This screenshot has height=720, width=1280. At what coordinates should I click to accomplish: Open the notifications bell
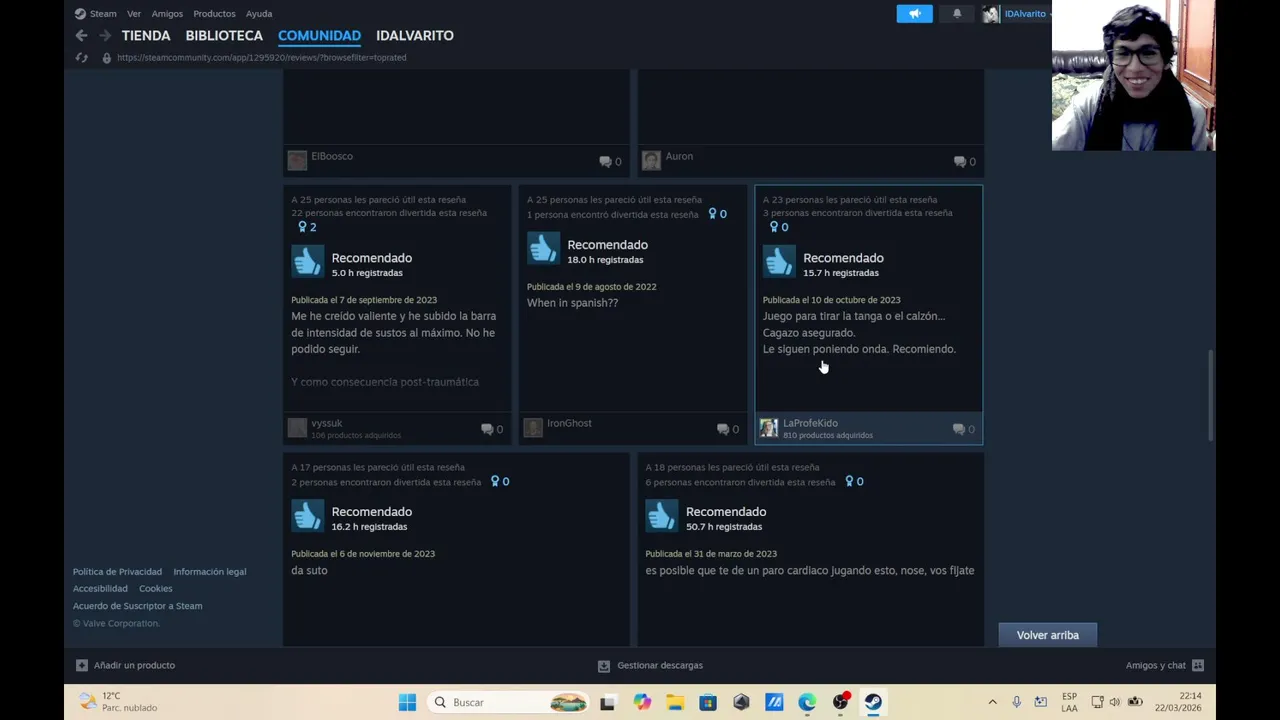click(957, 14)
